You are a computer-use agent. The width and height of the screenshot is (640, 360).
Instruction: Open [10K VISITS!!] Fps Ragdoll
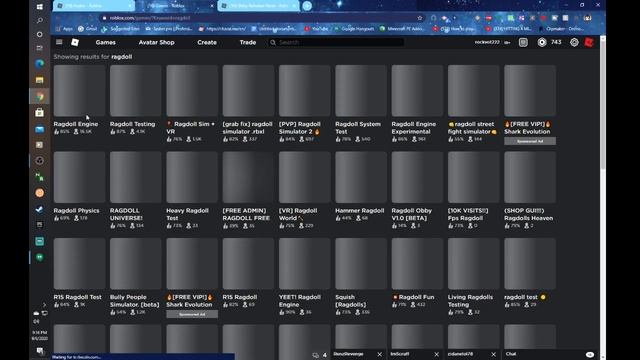point(473,177)
